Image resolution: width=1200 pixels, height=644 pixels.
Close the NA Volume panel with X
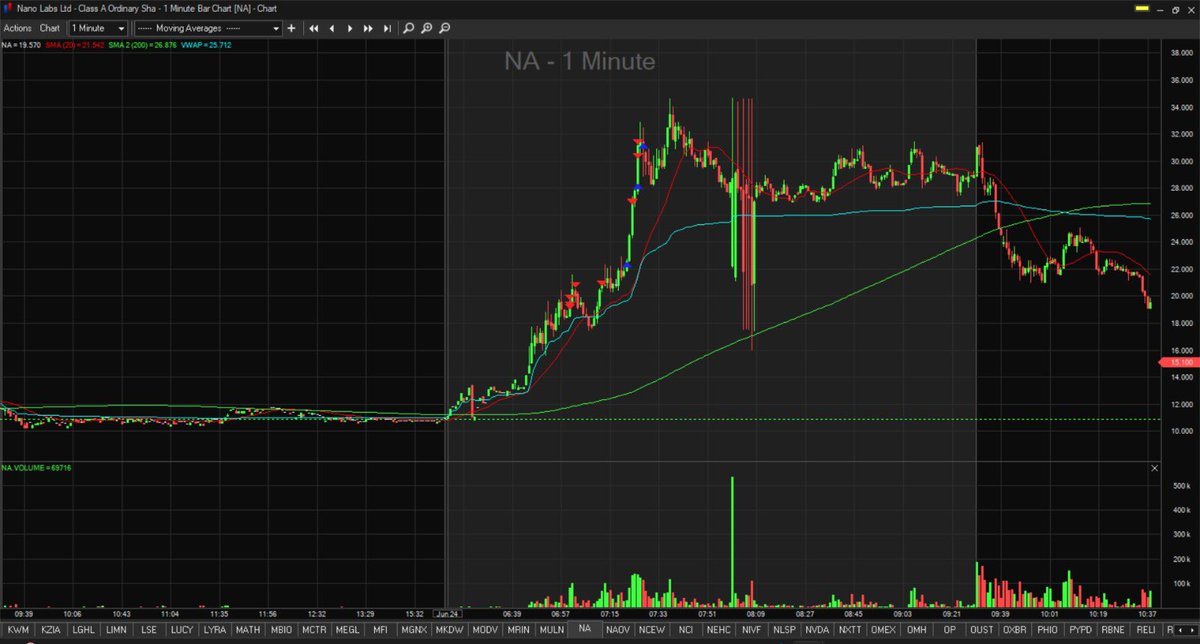pos(1155,468)
